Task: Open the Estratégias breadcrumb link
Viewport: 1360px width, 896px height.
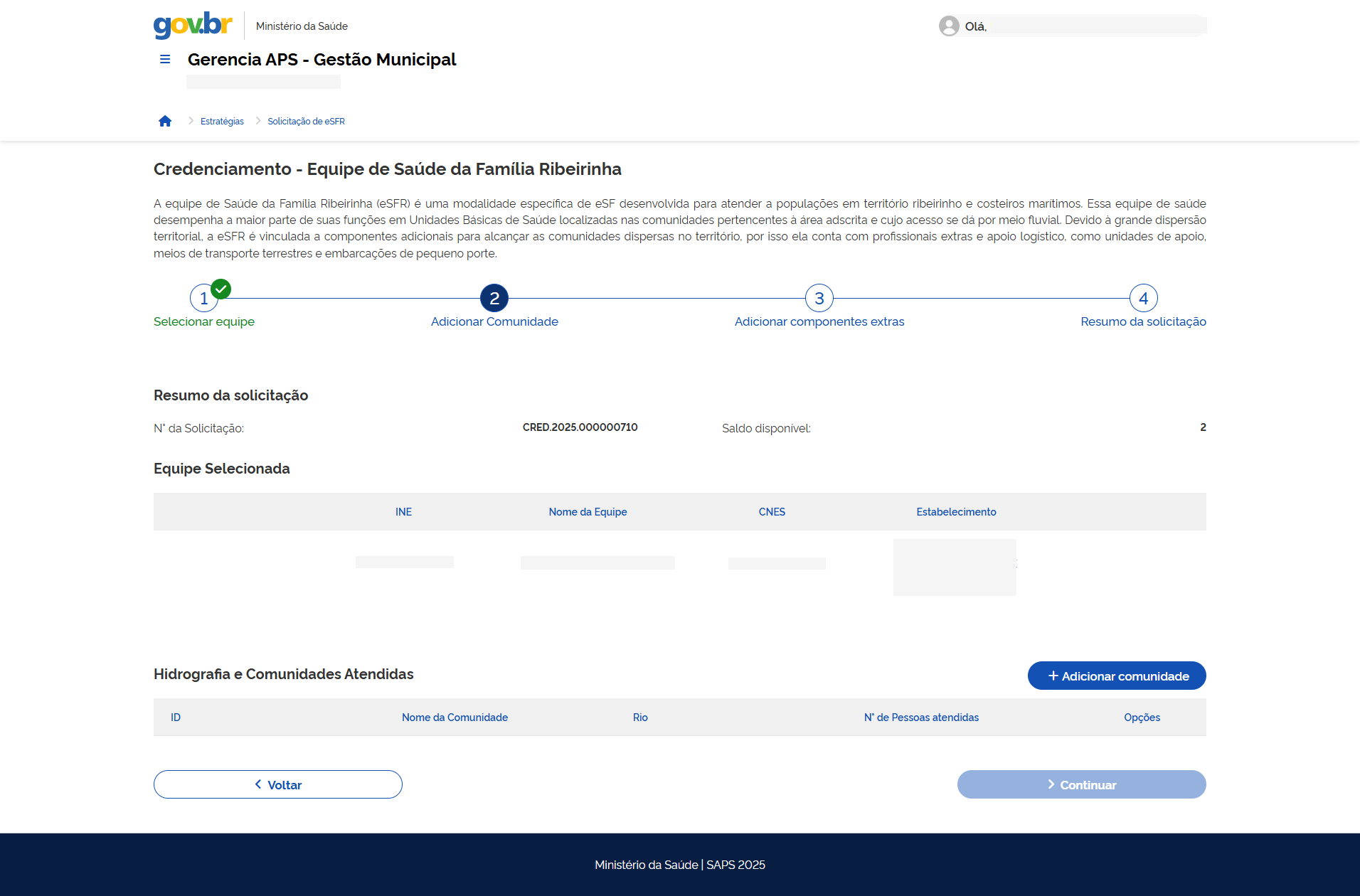Action: 222,122
